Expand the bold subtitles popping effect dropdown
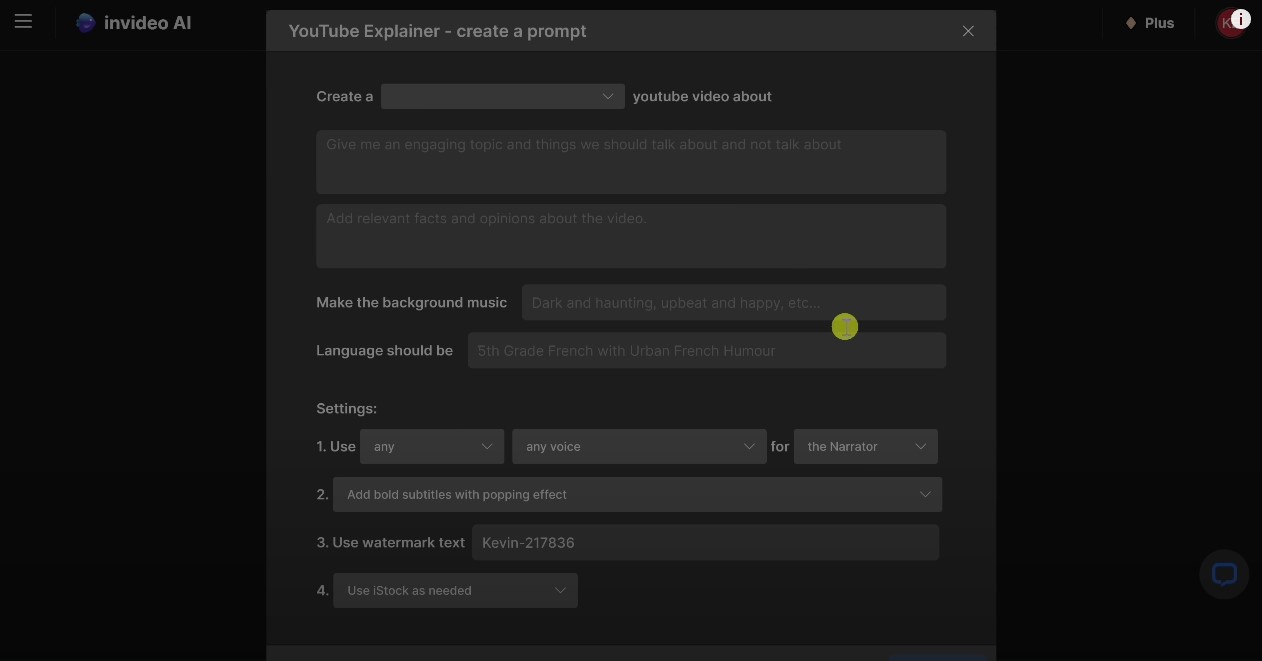The width and height of the screenshot is (1262, 661). point(637,494)
